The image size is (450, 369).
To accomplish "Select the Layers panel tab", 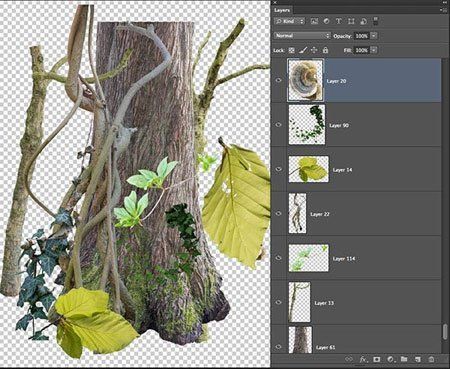I will [x=282, y=10].
